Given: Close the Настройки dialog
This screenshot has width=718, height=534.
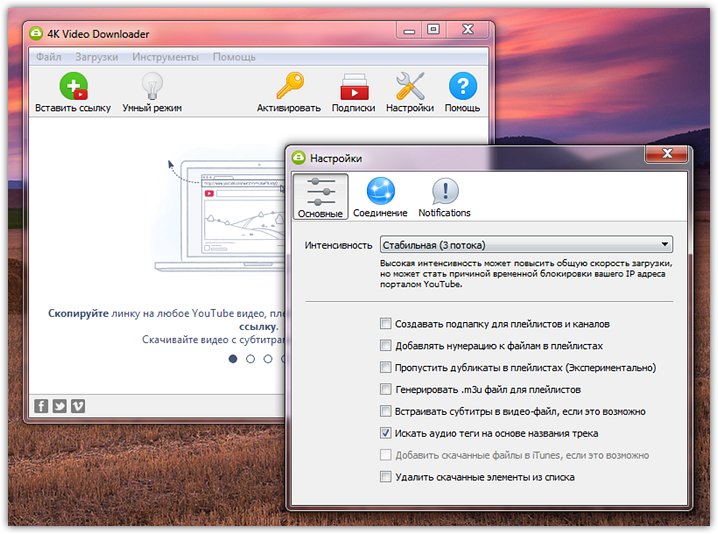Looking at the screenshot, I should click(x=667, y=154).
